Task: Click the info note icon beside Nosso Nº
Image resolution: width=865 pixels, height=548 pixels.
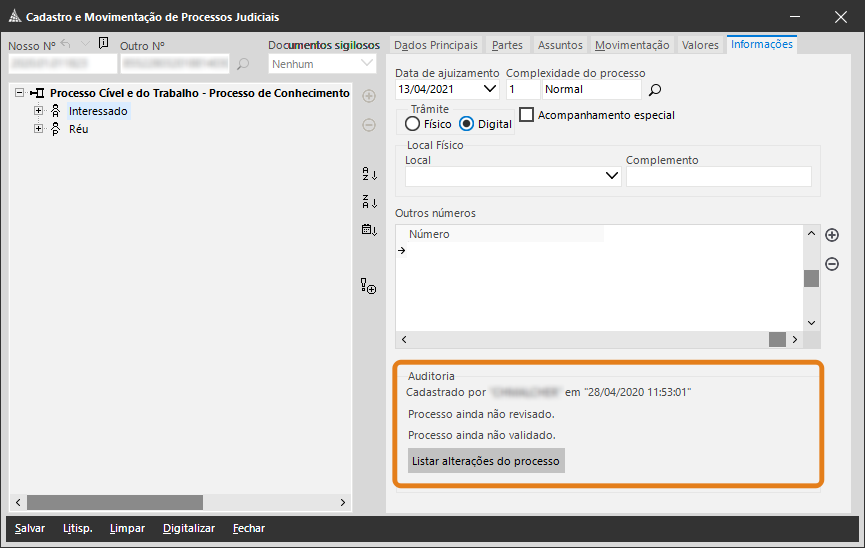Action: [104, 43]
